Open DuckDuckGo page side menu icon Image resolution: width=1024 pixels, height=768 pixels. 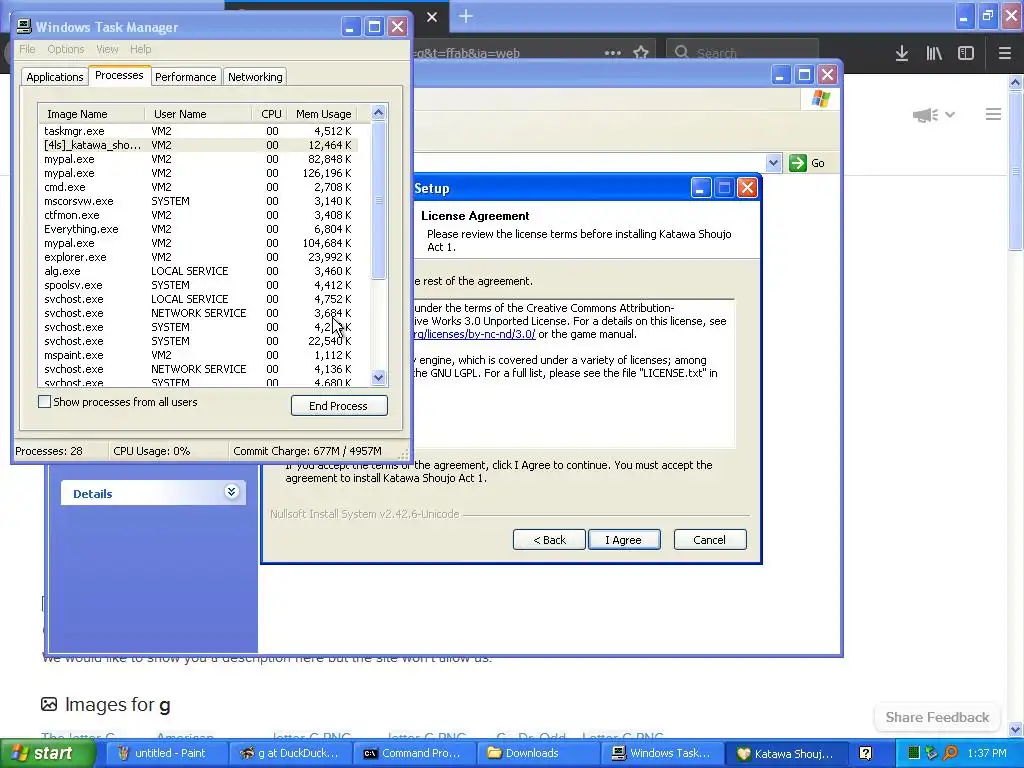[993, 114]
